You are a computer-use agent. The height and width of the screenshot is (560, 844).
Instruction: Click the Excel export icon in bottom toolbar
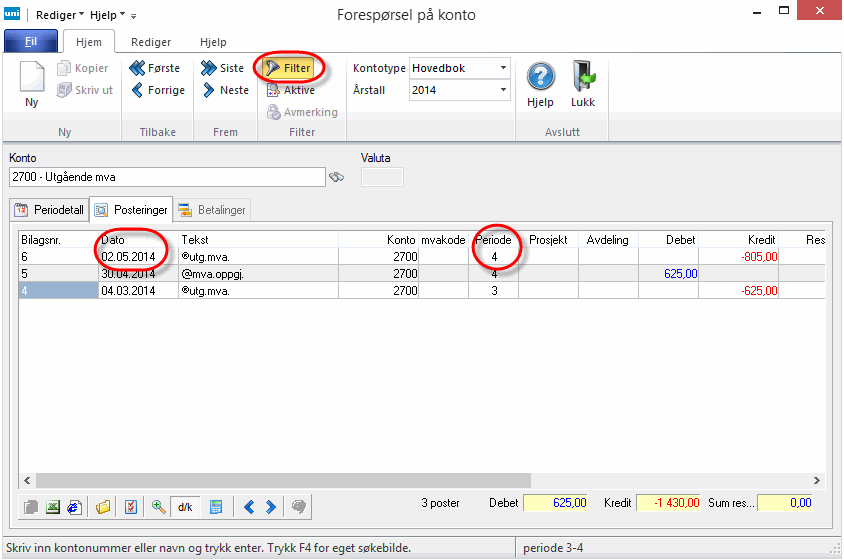tap(52, 507)
